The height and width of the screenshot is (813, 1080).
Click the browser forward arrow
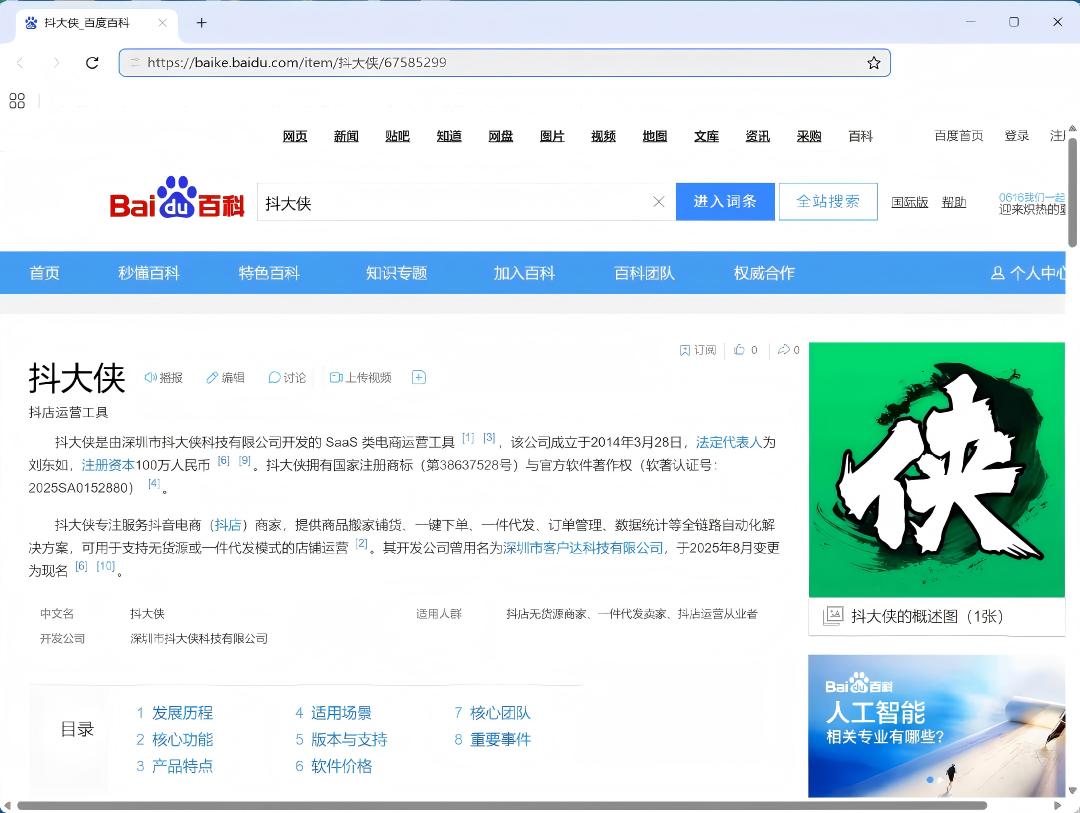tap(56, 63)
